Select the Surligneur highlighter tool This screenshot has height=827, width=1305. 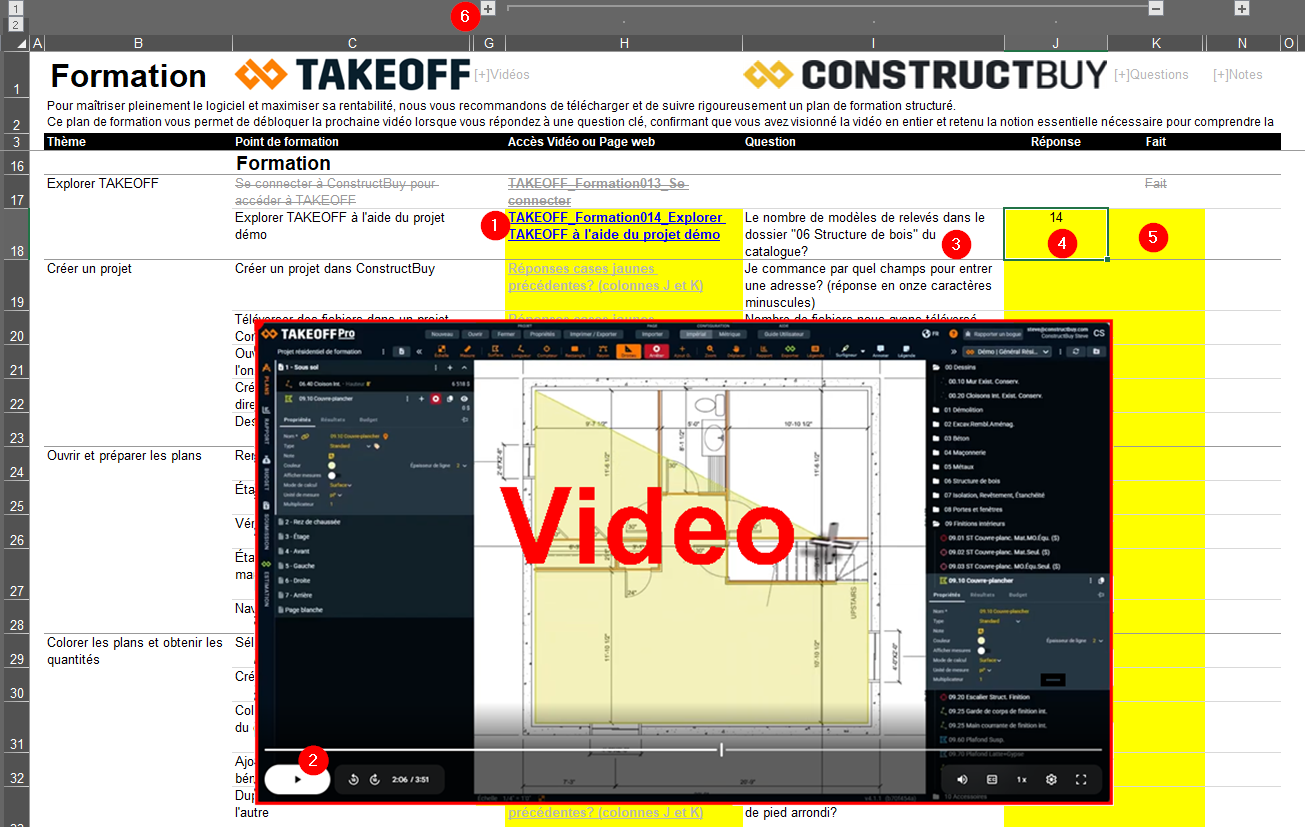point(846,352)
